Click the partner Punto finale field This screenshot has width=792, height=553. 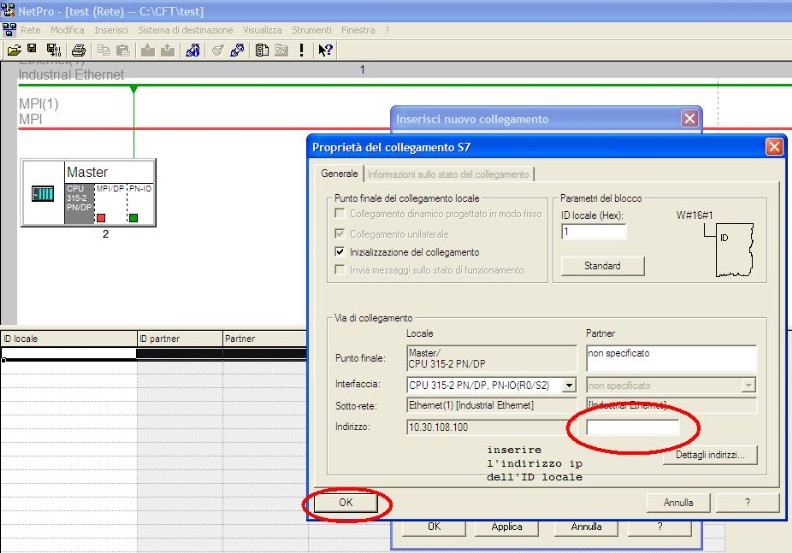tap(671, 358)
